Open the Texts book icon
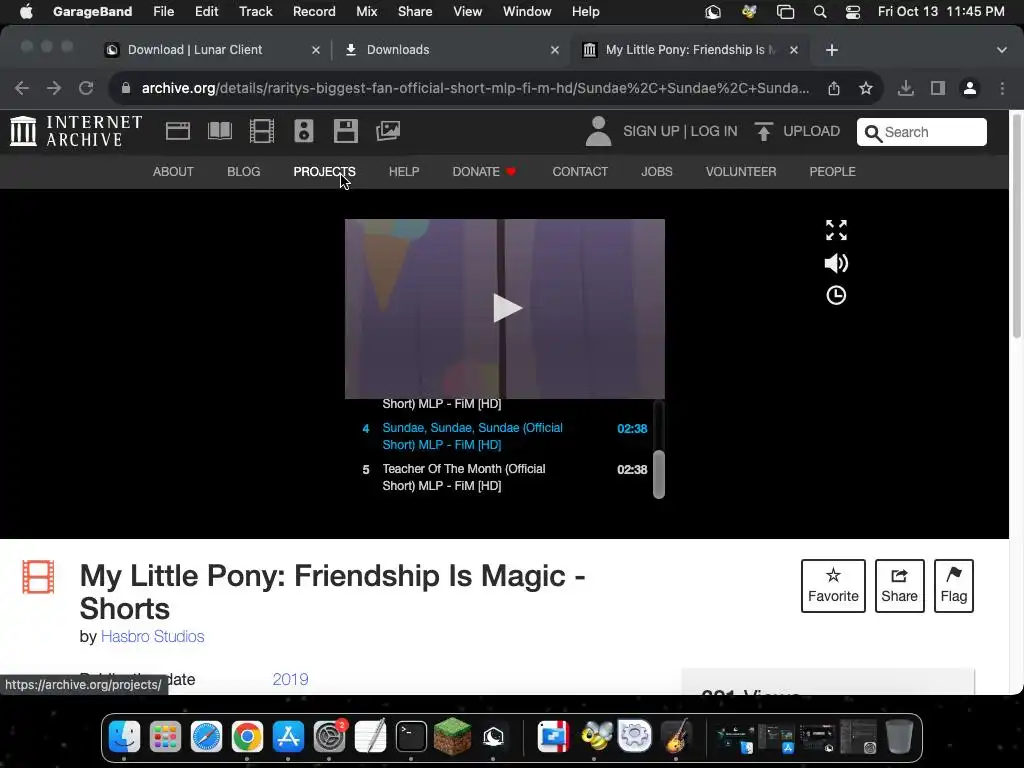This screenshot has height=768, width=1024. (x=219, y=131)
